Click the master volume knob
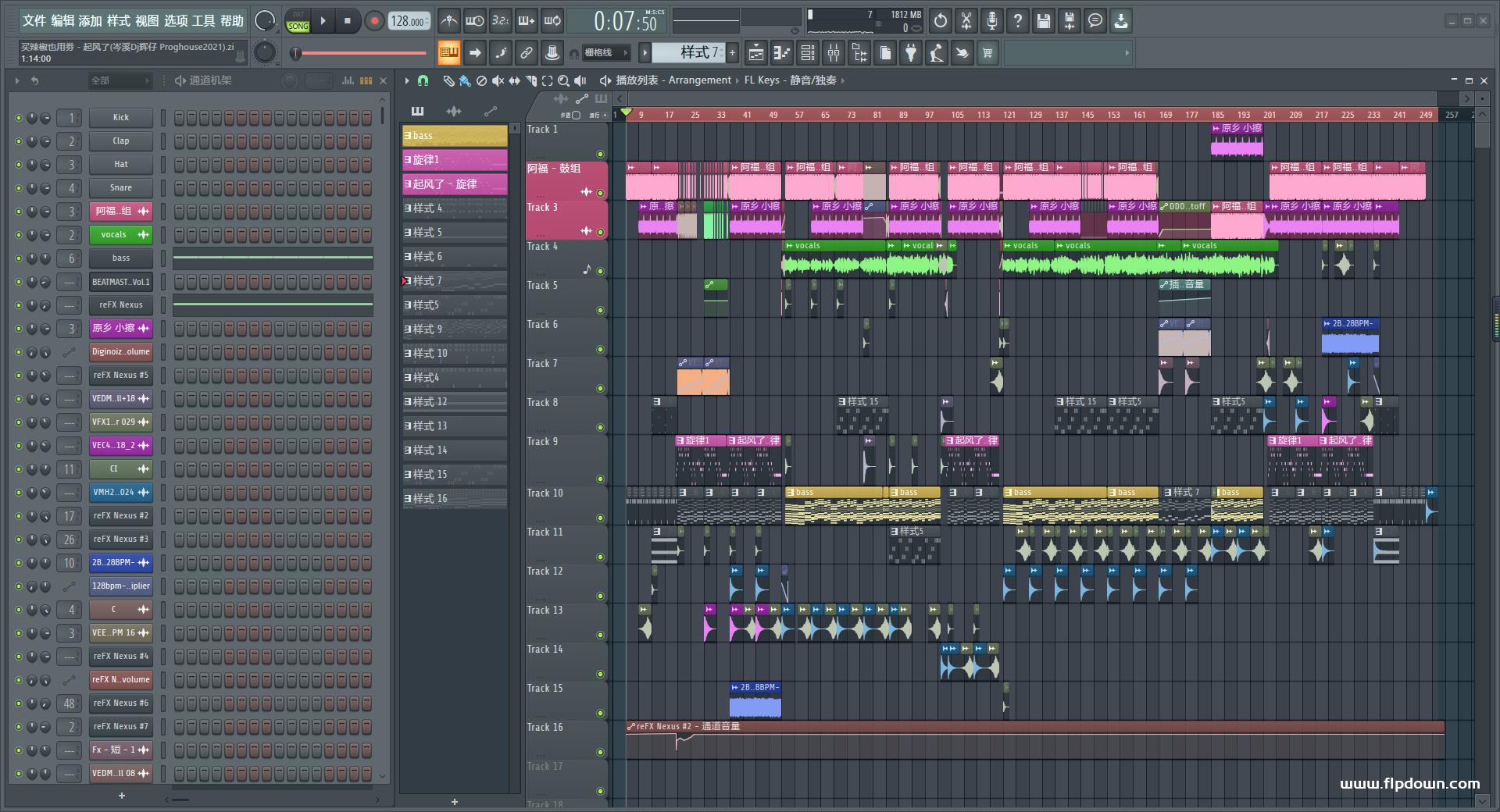This screenshot has height=812, width=1500. click(x=266, y=21)
